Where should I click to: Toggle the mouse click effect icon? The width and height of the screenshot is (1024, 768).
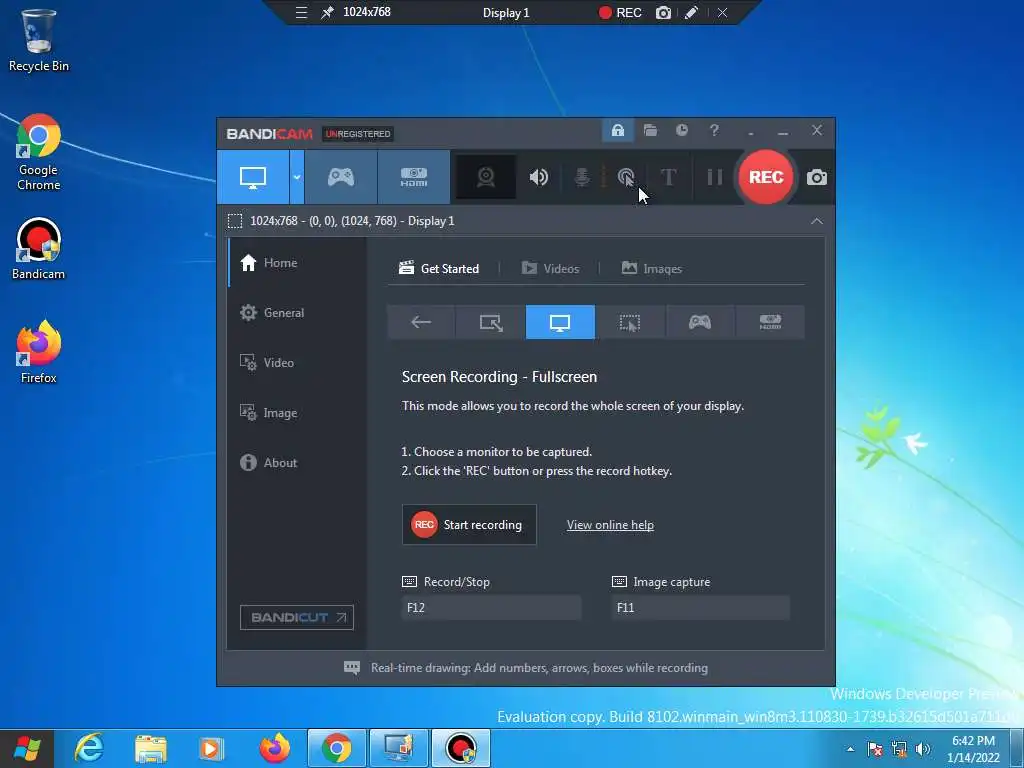[626, 177]
